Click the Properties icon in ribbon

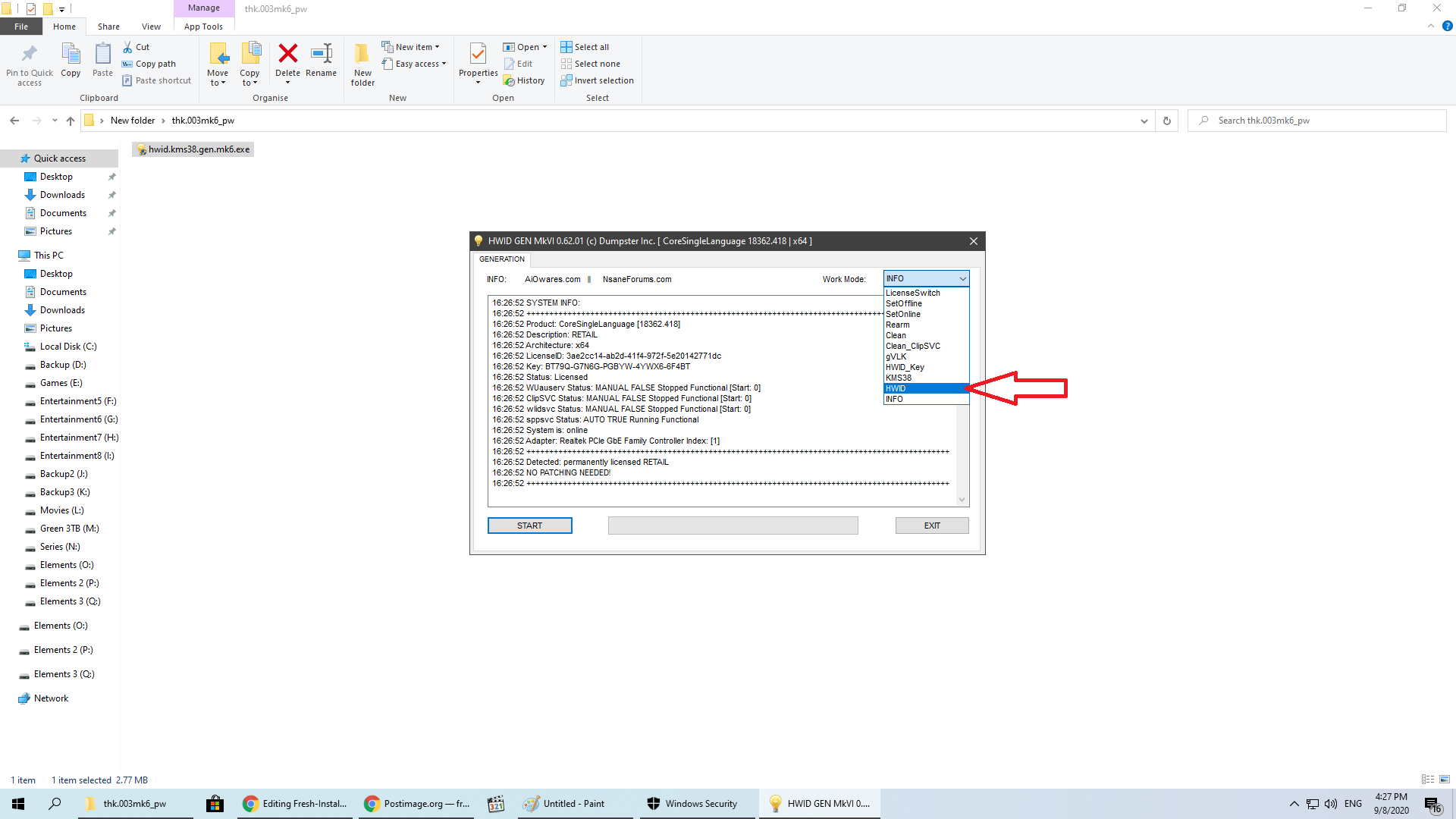point(478,54)
